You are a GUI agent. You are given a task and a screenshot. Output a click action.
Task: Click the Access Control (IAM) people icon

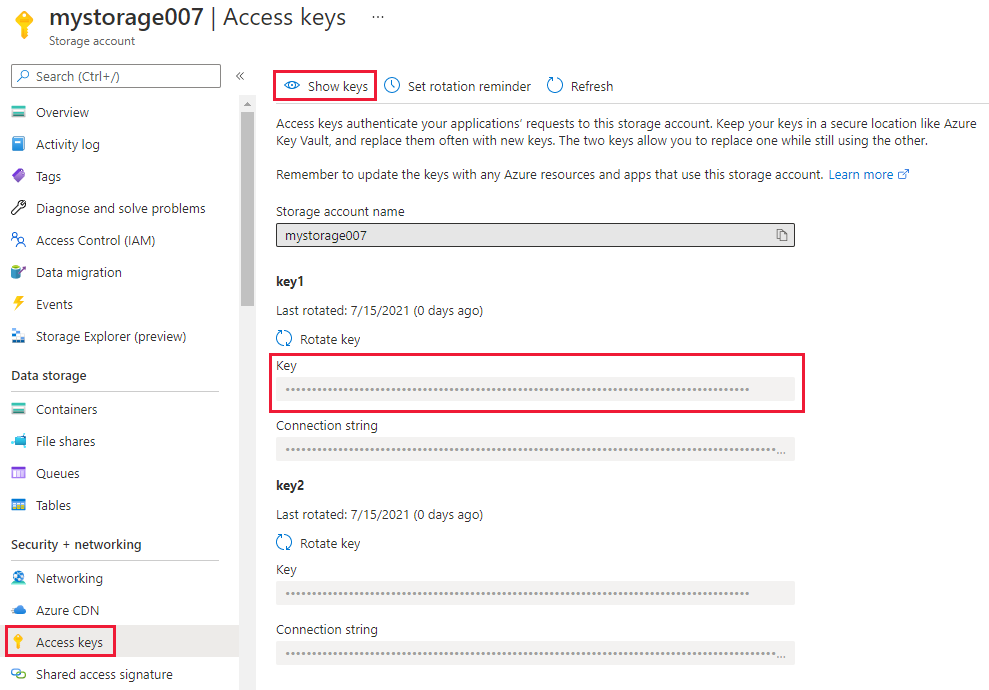pyautogui.click(x=19, y=240)
